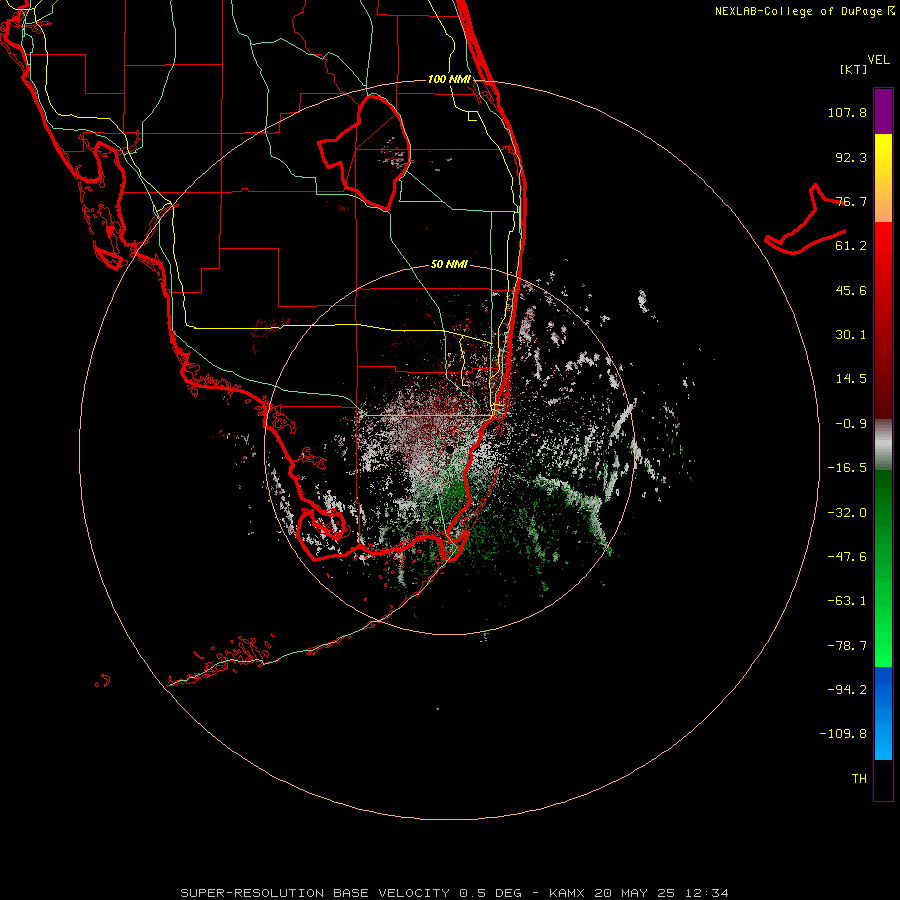Pick the black TH segment at the scale bottom
The width and height of the screenshot is (900, 900).
pos(883,780)
